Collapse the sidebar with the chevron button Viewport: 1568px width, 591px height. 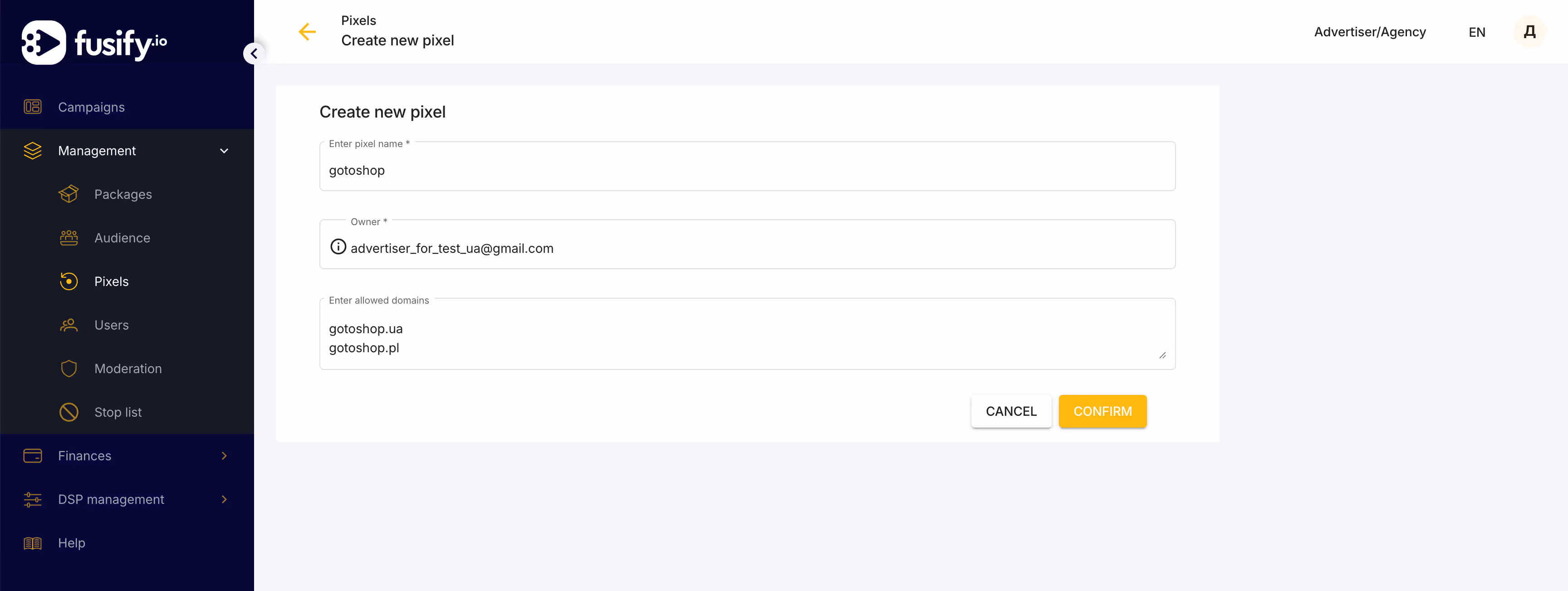click(x=254, y=54)
